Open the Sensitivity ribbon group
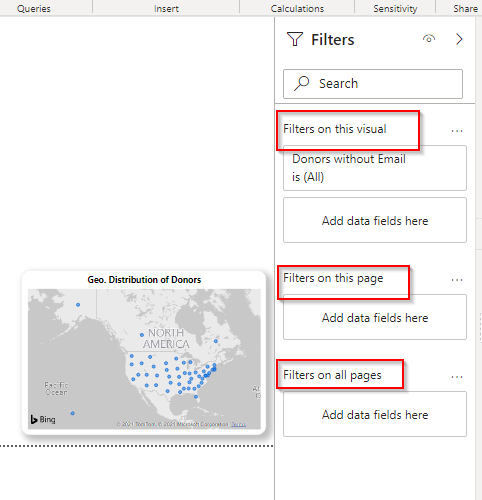The image size is (482, 500). (395, 9)
